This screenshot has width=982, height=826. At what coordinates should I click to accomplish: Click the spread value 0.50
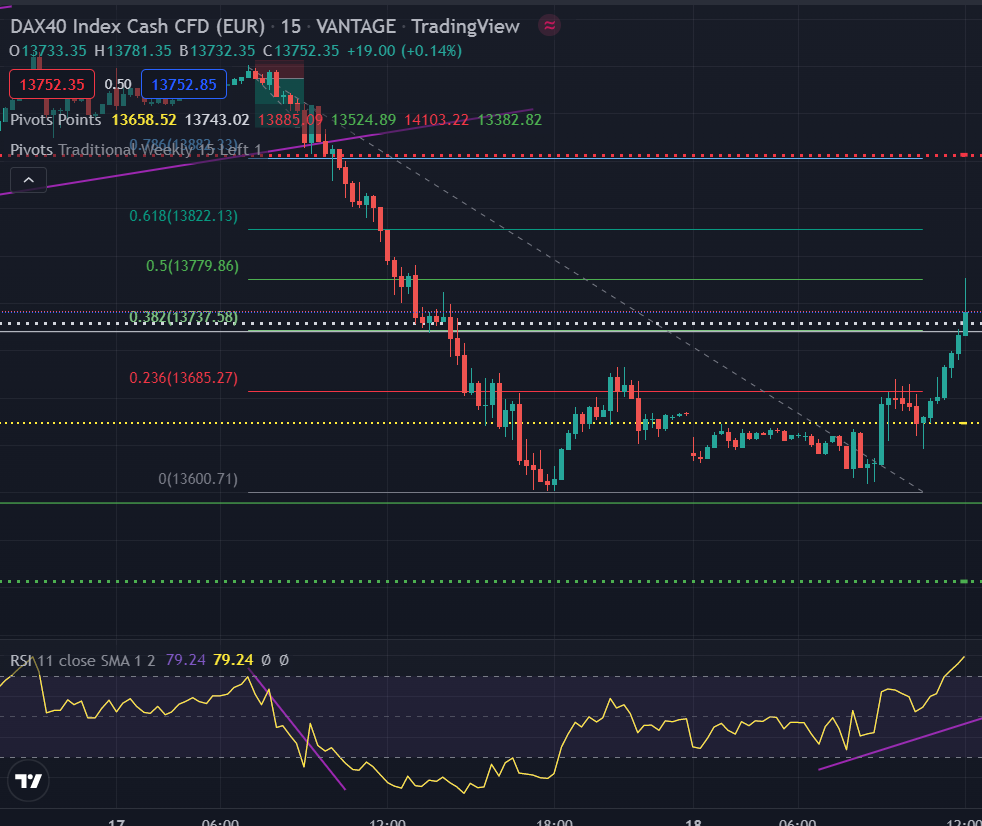pyautogui.click(x=118, y=85)
